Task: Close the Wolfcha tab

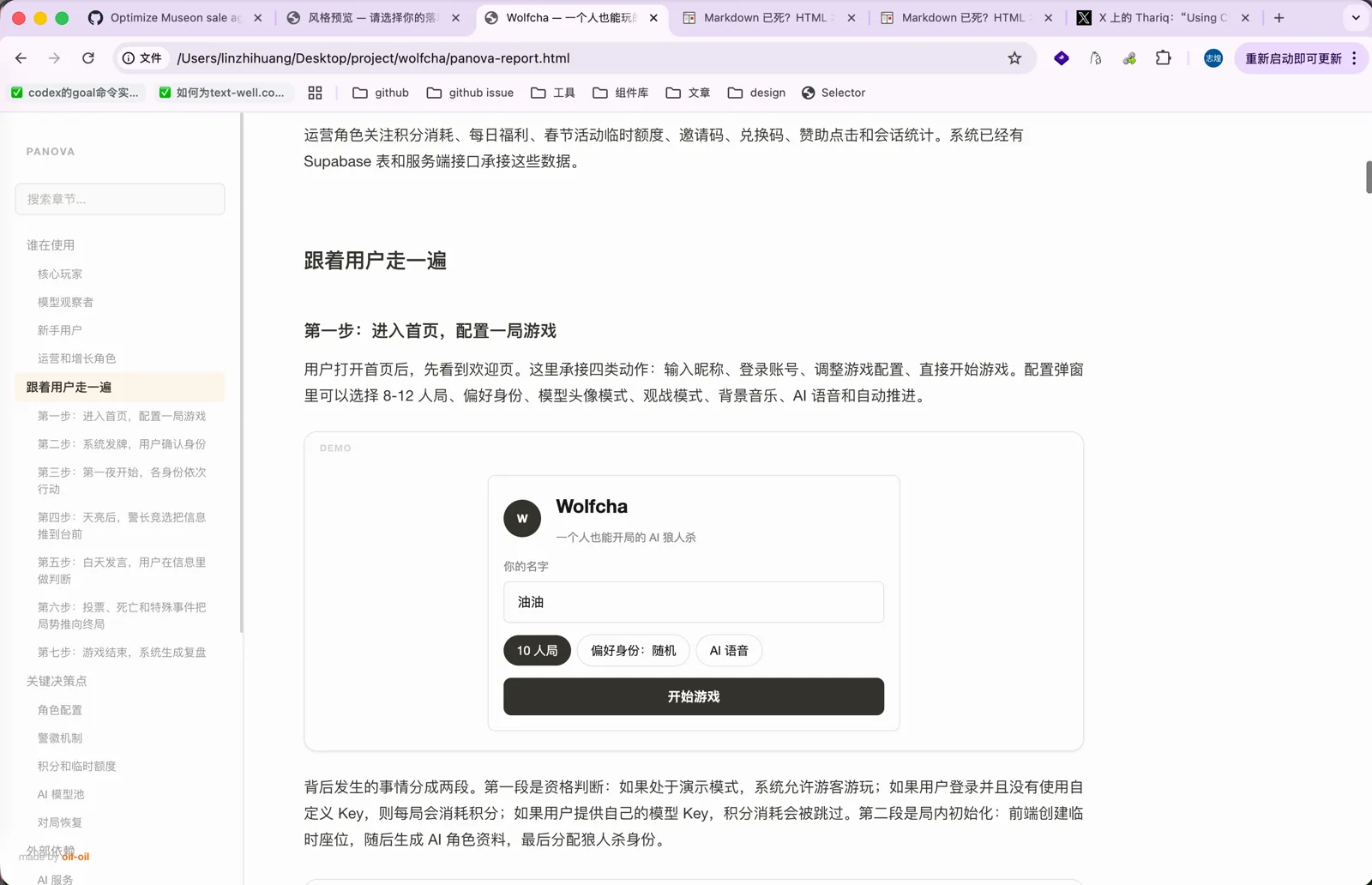Action: coord(653,17)
